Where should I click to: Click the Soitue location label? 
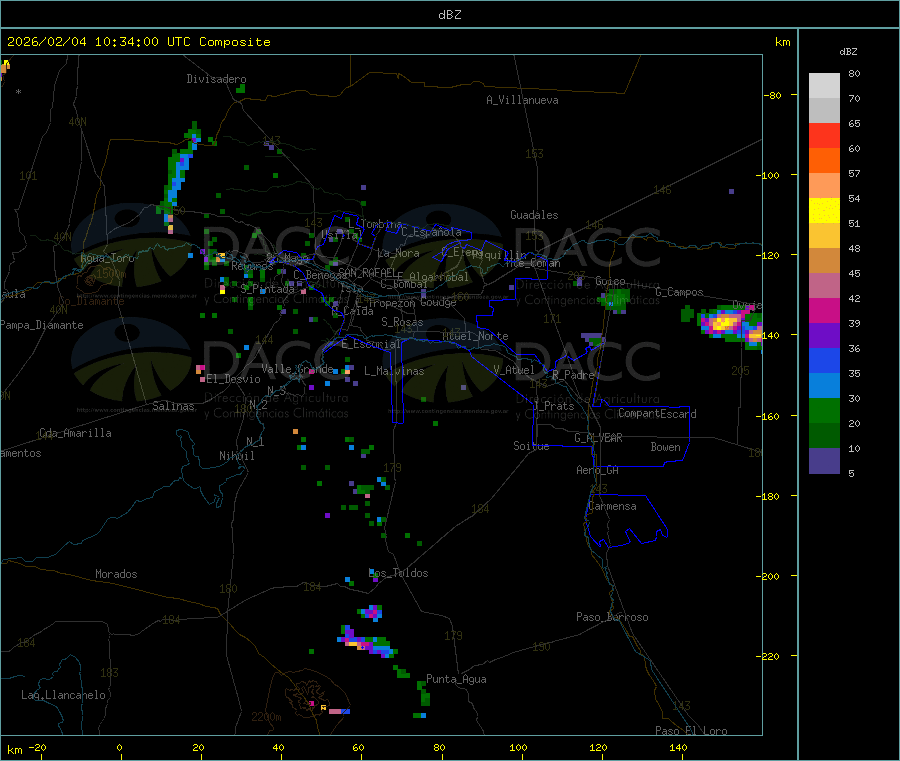pyautogui.click(x=531, y=446)
